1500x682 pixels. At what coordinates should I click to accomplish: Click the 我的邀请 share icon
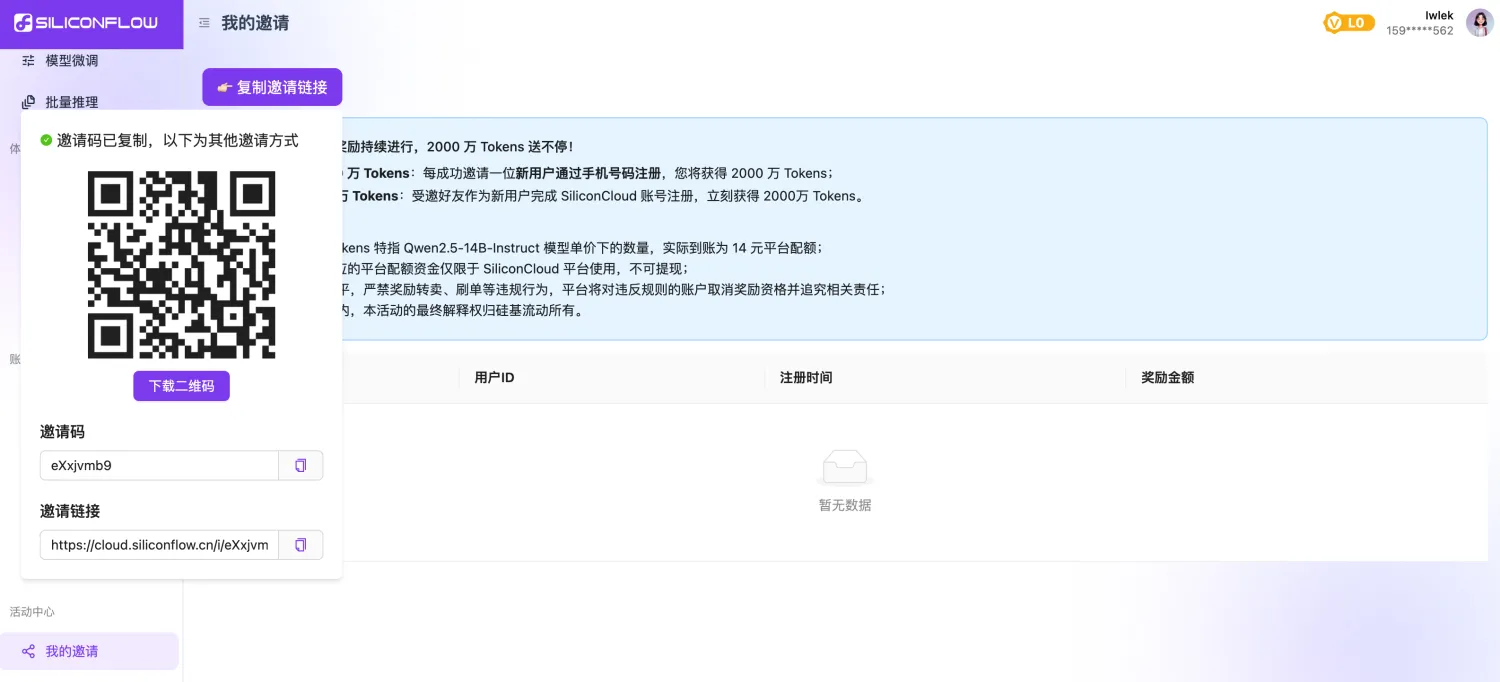click(29, 651)
